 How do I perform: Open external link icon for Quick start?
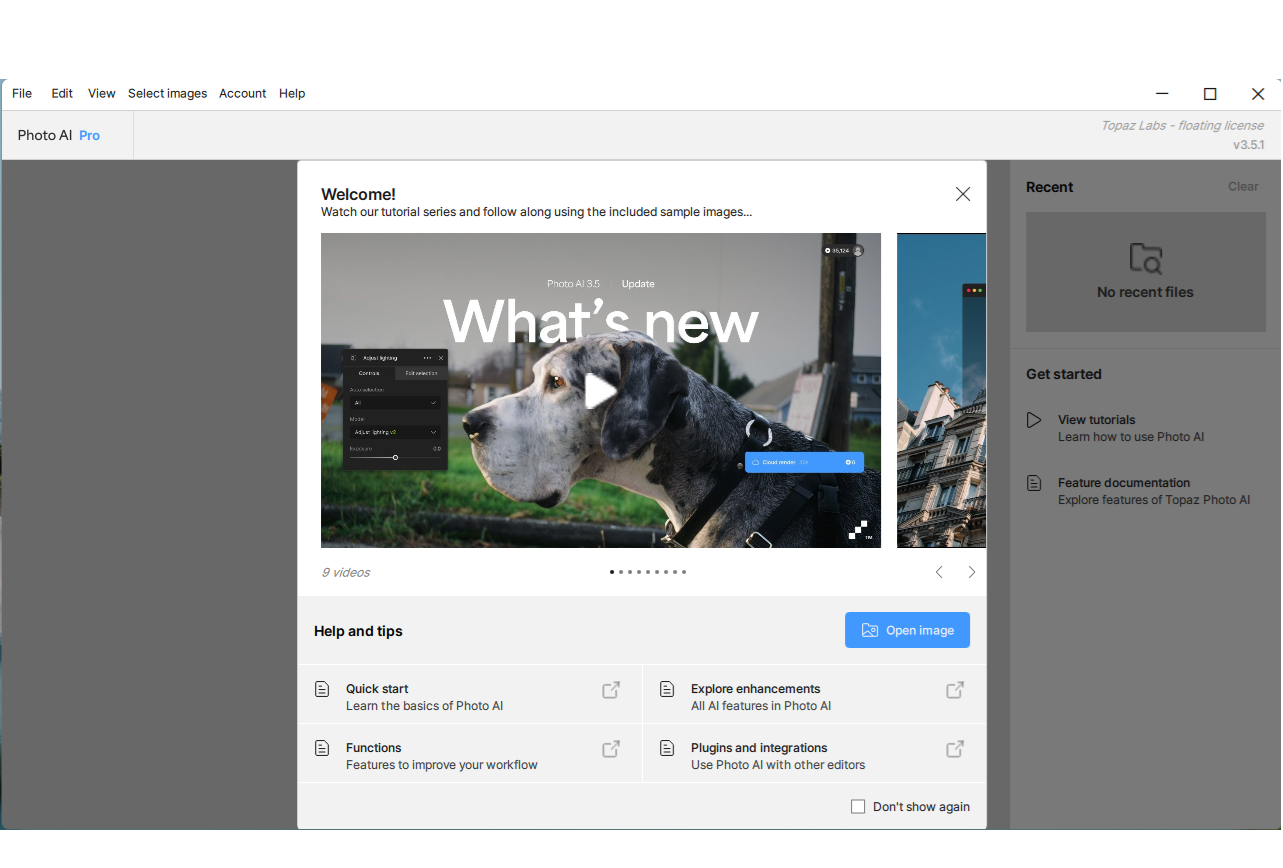point(610,690)
